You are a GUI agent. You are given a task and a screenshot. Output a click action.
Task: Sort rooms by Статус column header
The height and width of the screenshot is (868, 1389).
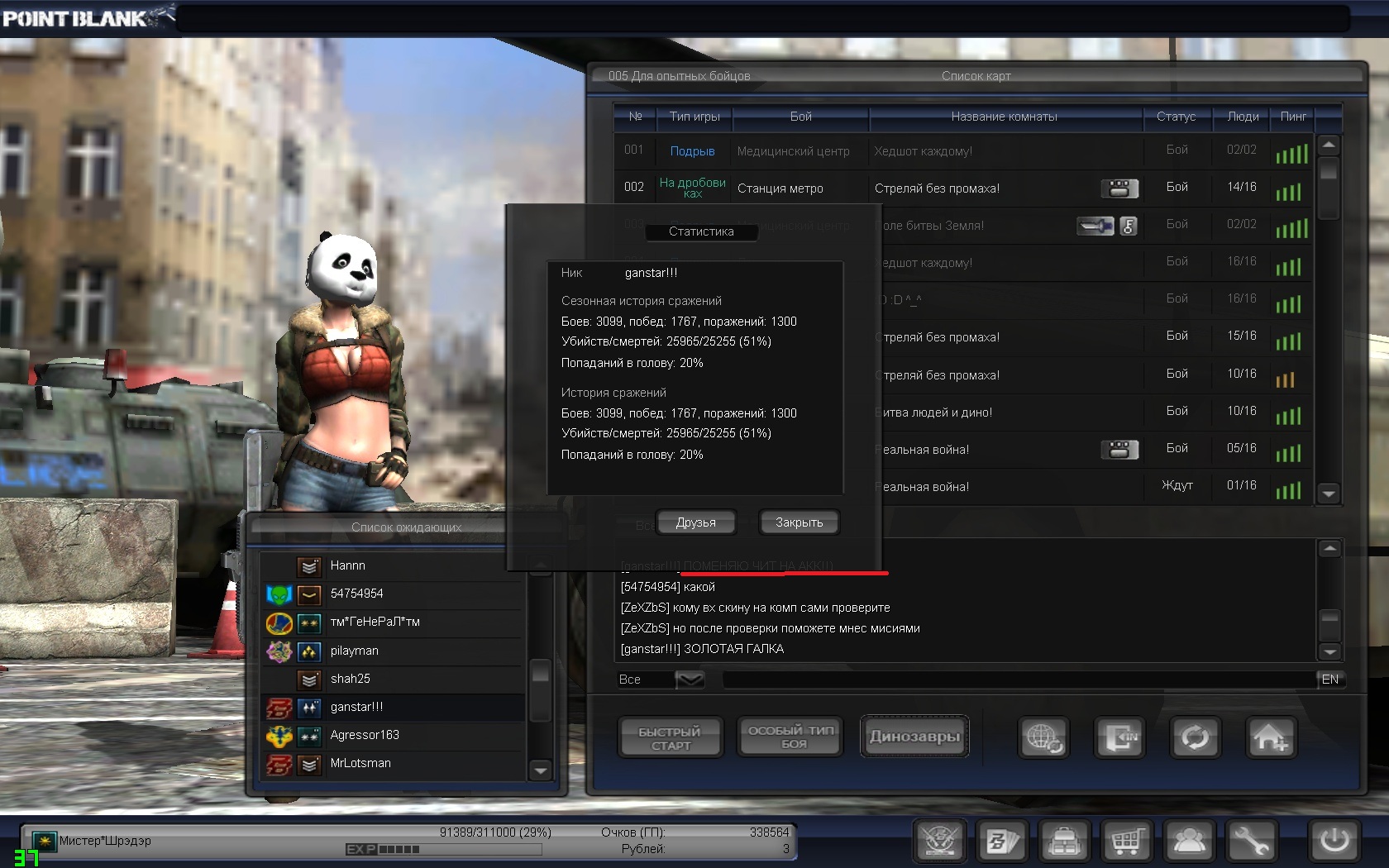(1176, 117)
